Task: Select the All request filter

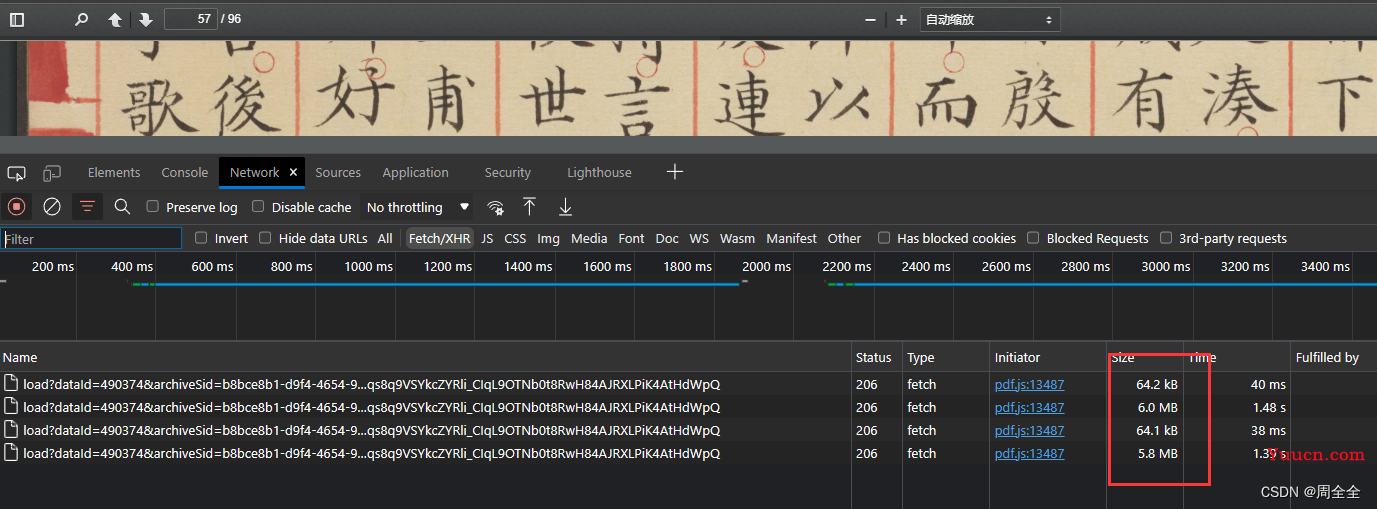Action: (x=385, y=238)
